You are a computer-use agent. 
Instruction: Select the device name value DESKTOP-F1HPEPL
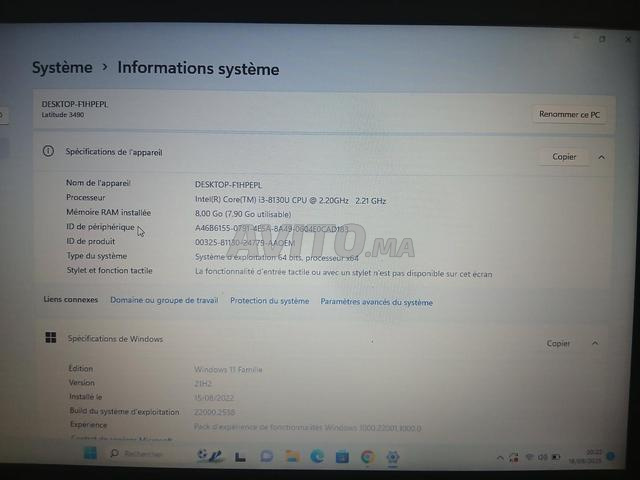click(228, 184)
